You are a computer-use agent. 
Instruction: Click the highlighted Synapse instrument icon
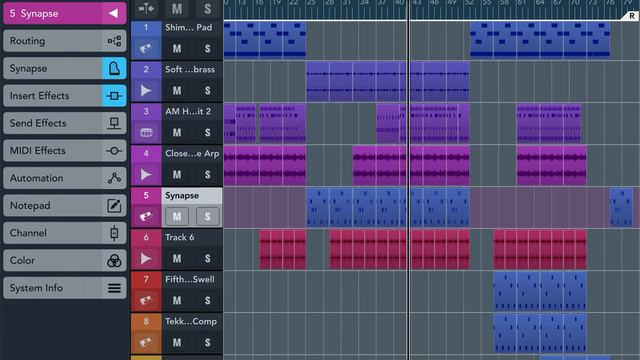click(114, 68)
